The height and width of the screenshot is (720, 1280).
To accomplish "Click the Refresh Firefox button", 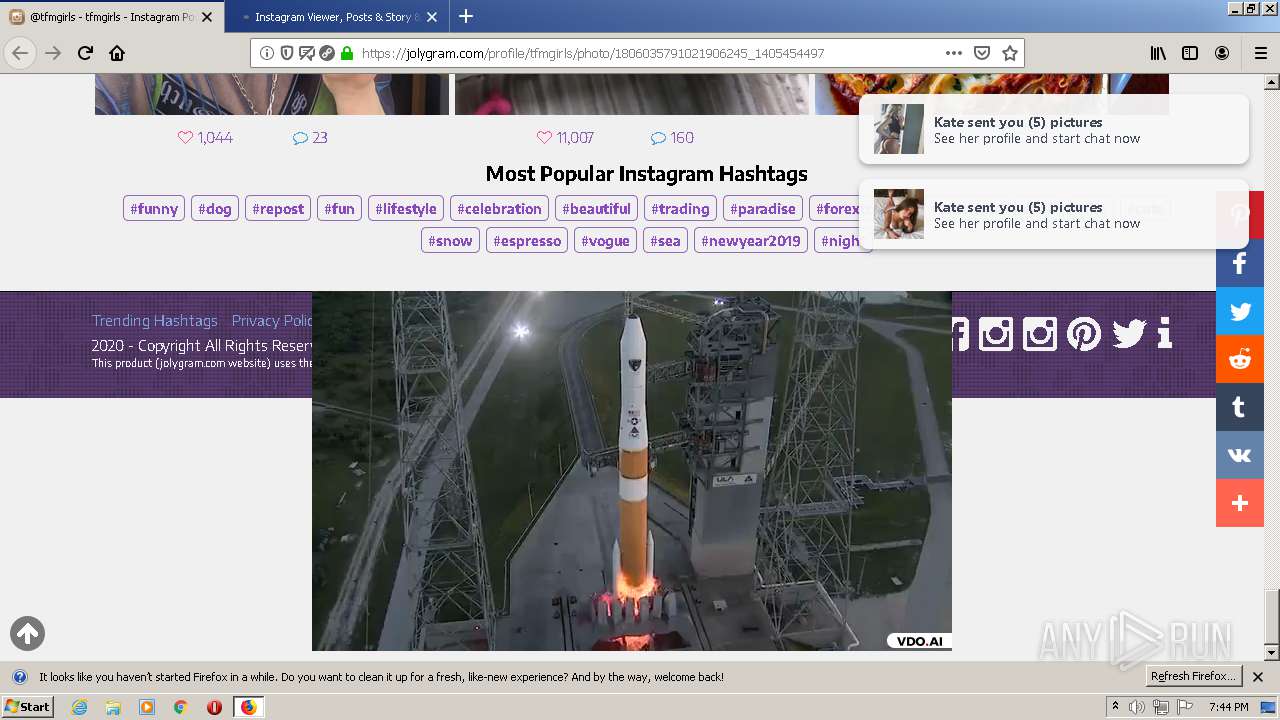I will pos(1194,676).
